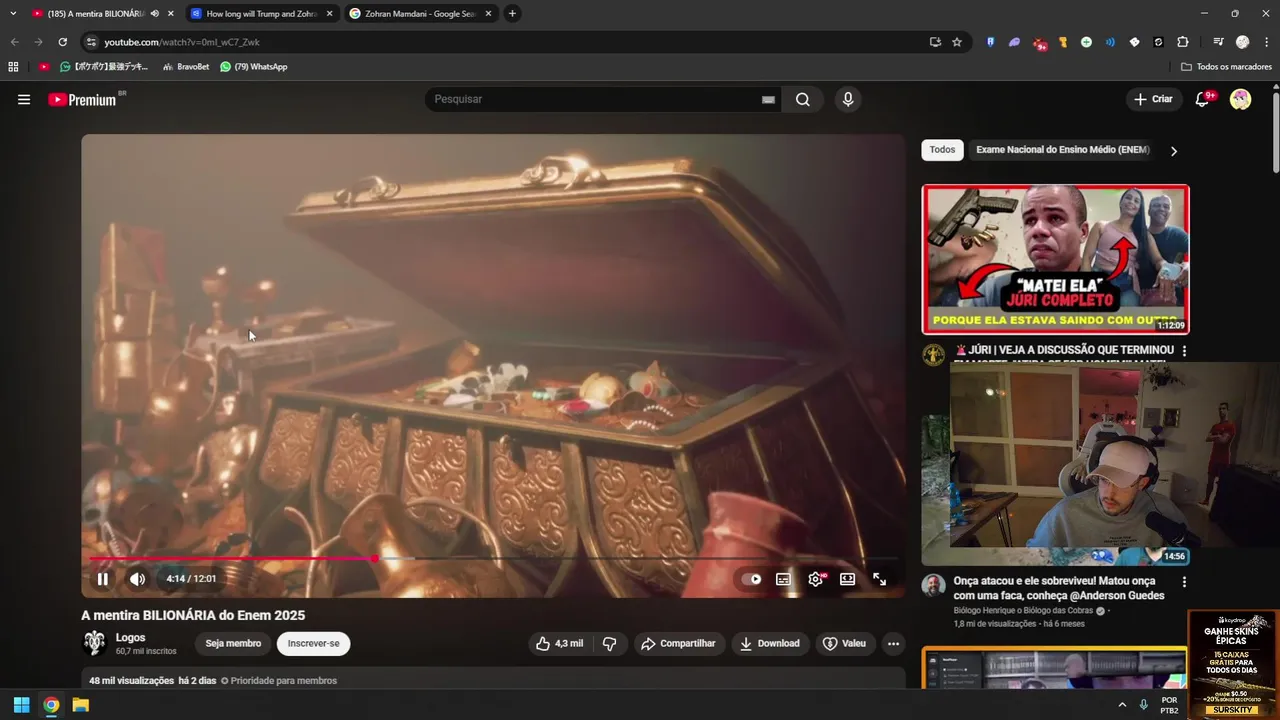Like the video with 4,3 mil
1280x720 pixels.
tap(560, 643)
